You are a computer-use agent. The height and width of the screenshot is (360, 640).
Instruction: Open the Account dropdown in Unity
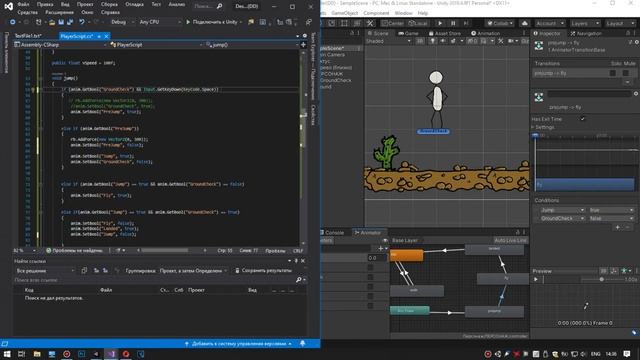click(x=550, y=23)
